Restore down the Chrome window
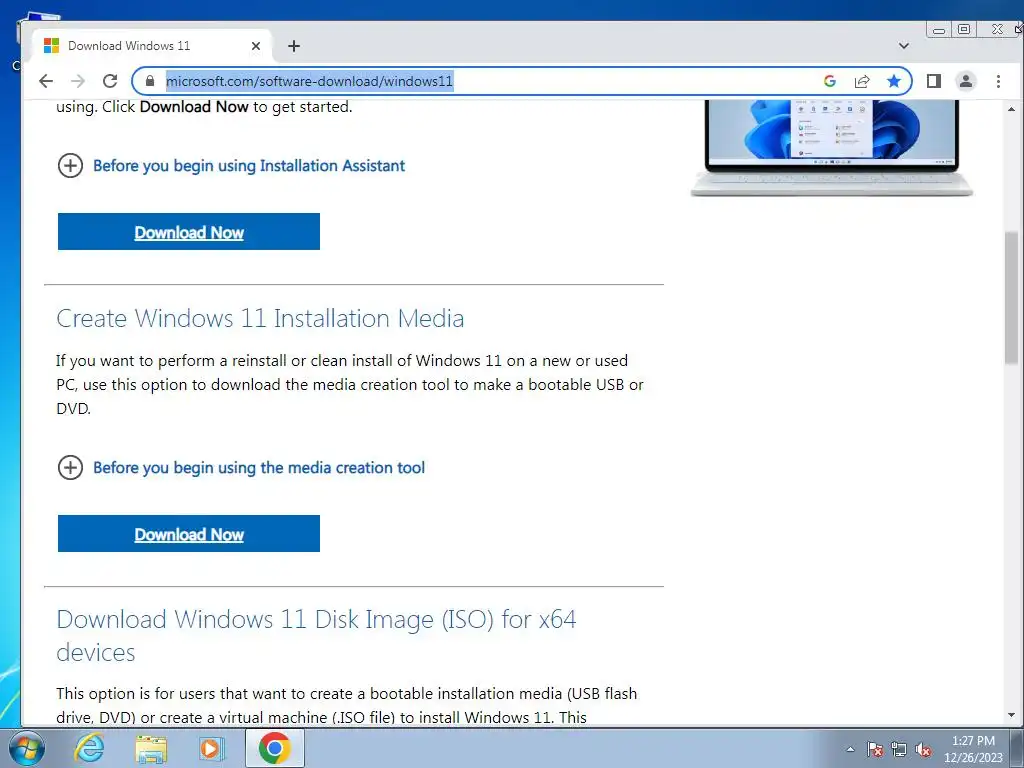The image size is (1024, 768). (x=963, y=29)
